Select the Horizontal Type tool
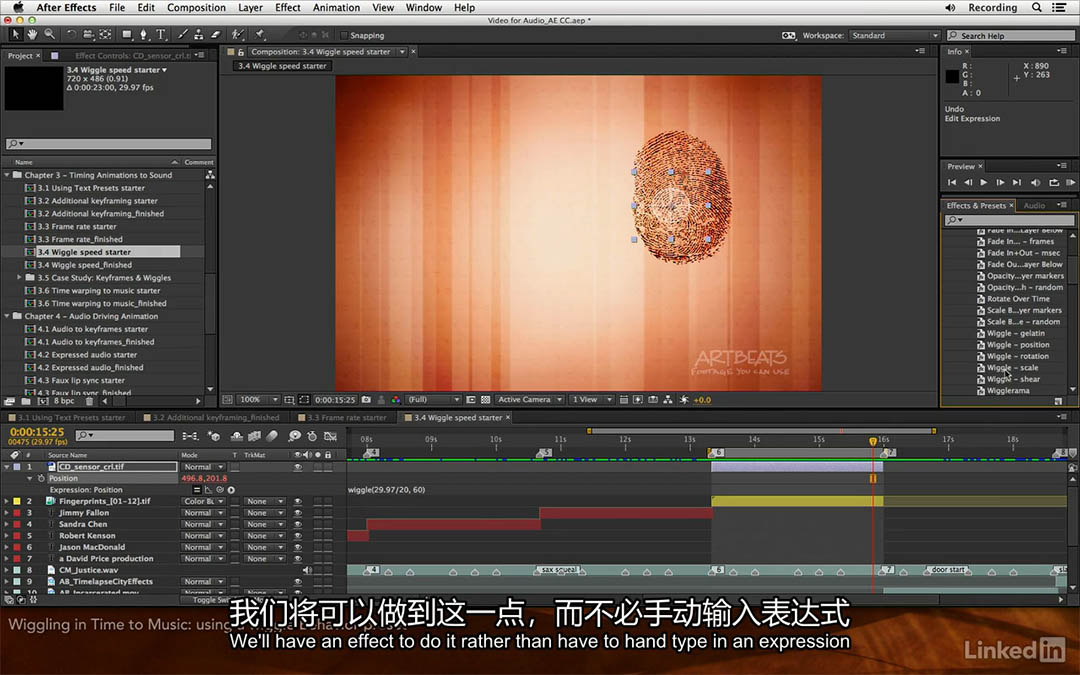The width and height of the screenshot is (1080, 675). (160, 34)
